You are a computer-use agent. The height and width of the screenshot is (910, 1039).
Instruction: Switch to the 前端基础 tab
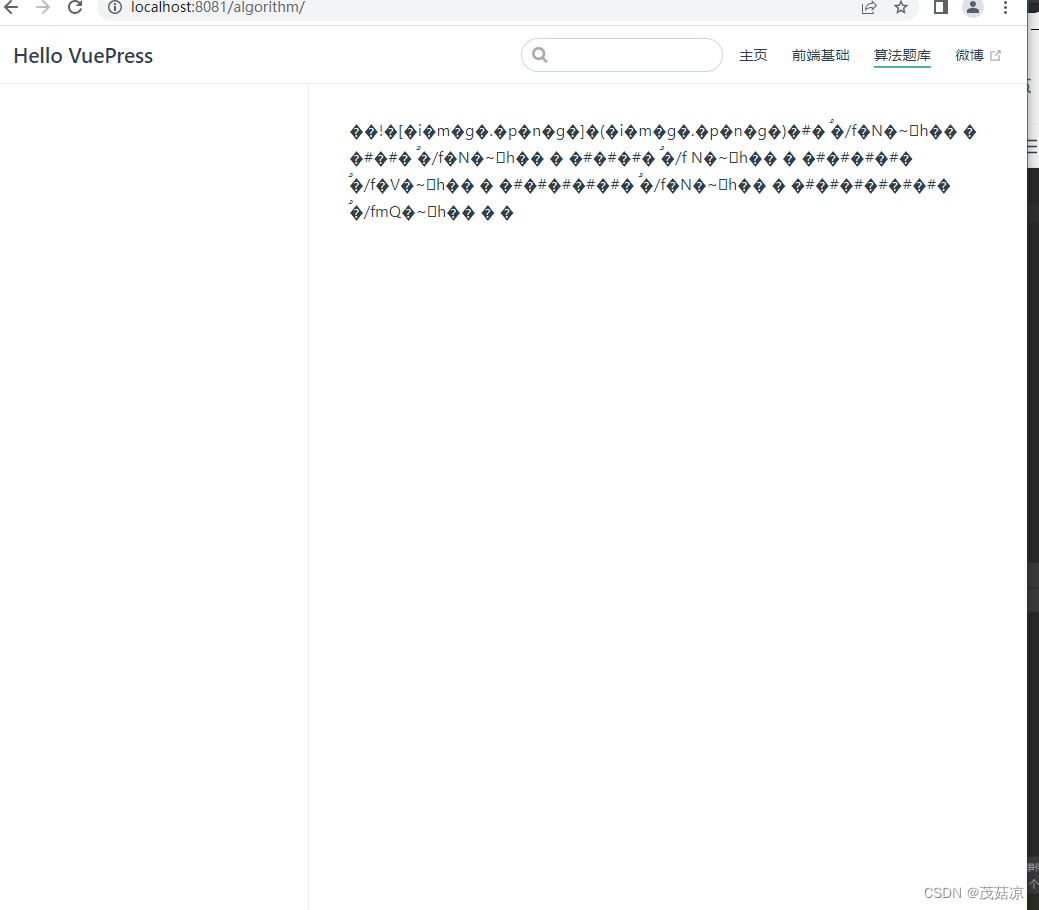click(820, 55)
